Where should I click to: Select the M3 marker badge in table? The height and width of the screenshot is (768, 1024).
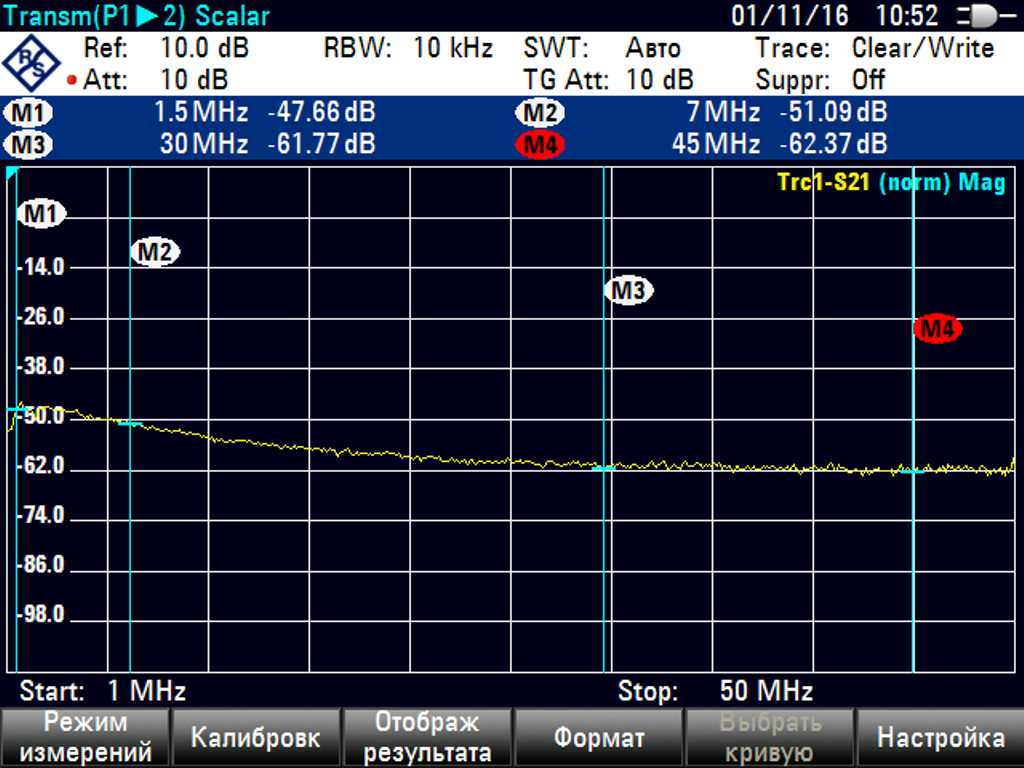29,145
